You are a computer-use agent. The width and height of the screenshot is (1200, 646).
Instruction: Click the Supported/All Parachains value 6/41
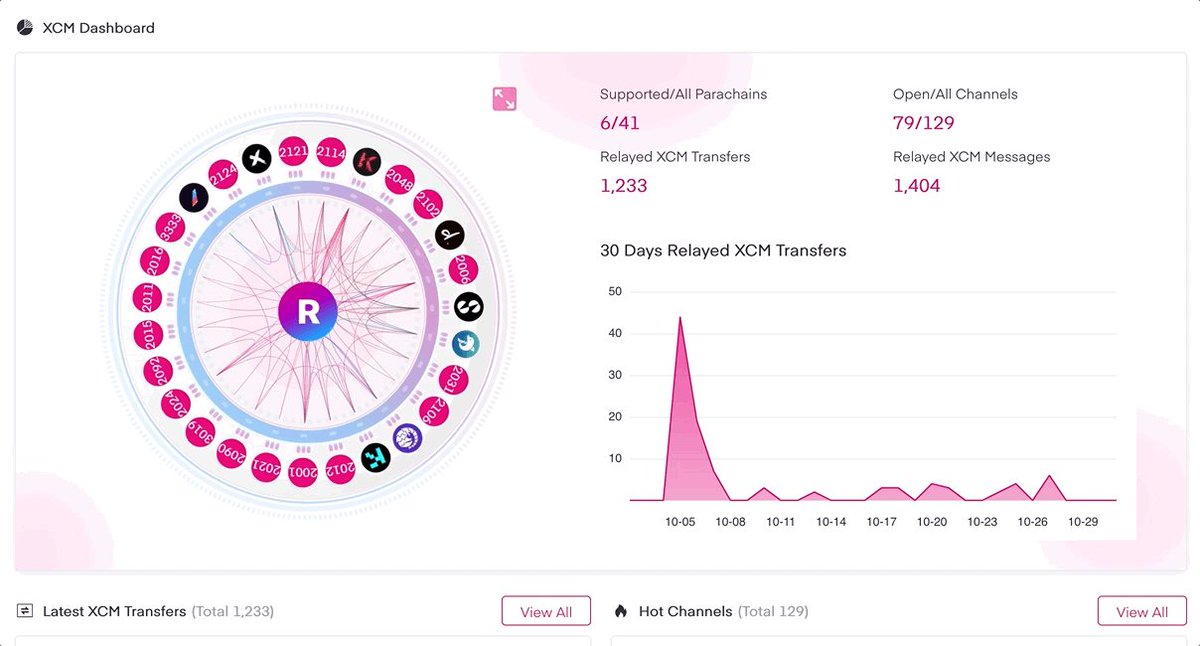pos(620,123)
